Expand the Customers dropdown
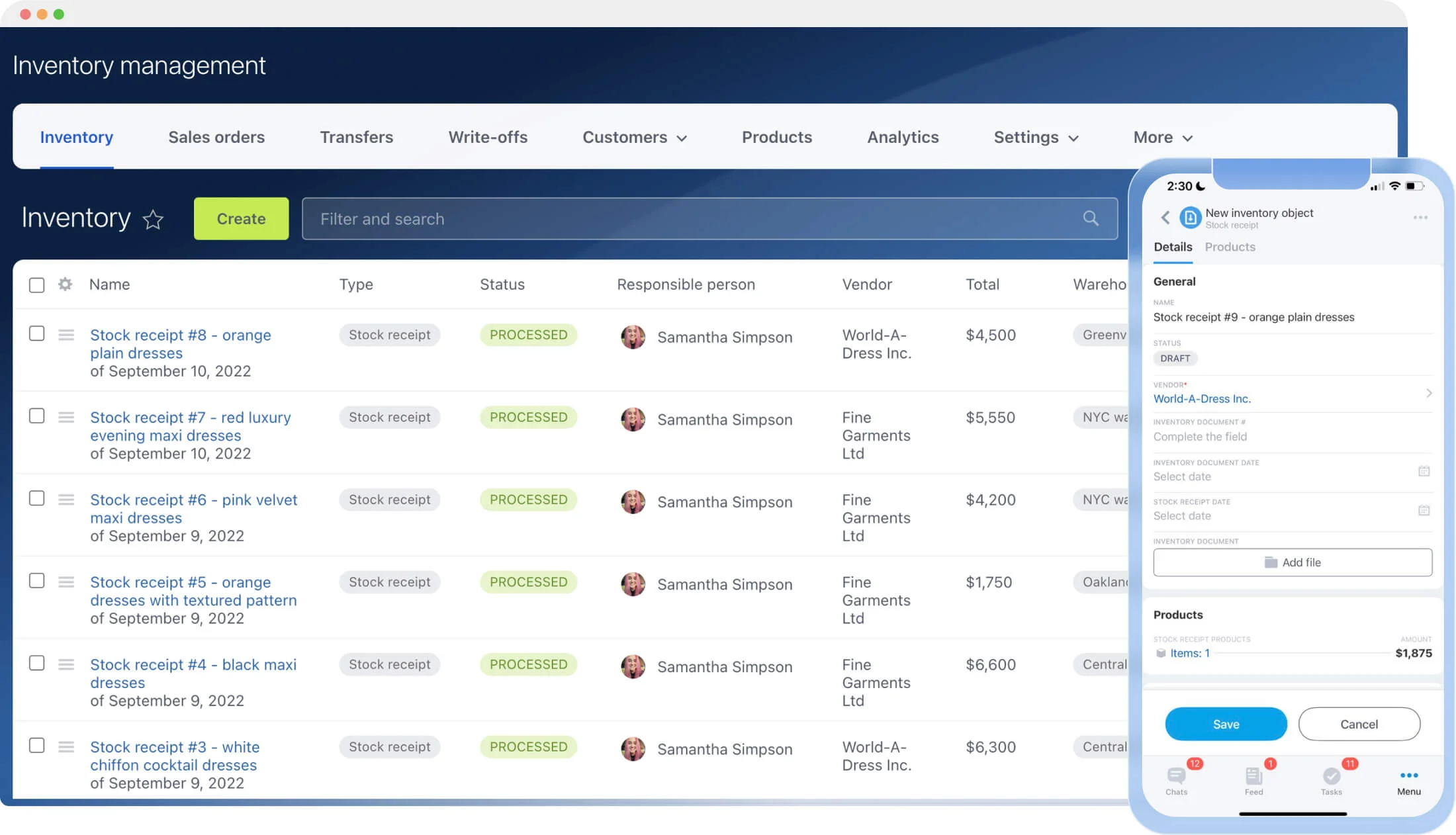1456x835 pixels. pyautogui.click(x=634, y=137)
